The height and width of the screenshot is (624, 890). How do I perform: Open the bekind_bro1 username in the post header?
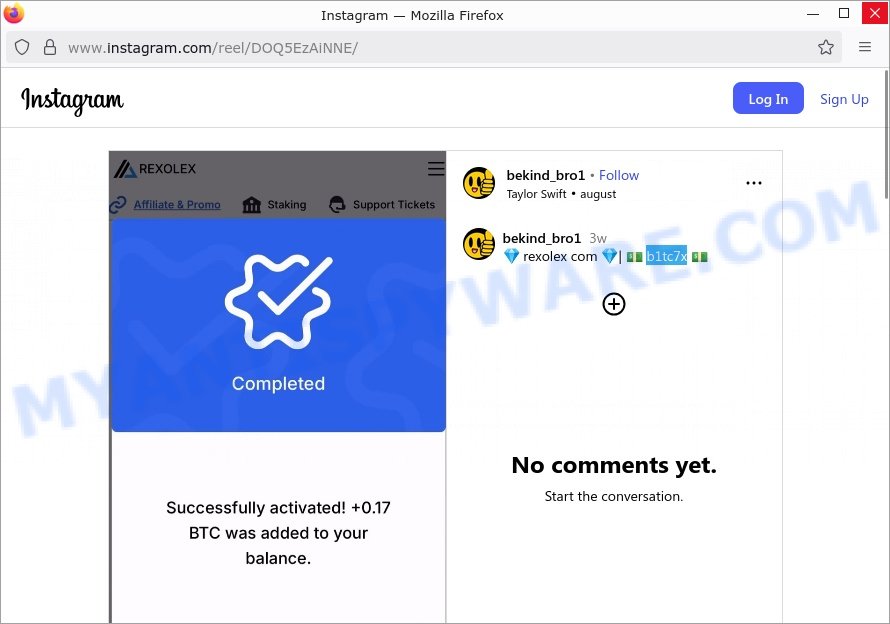(x=545, y=175)
